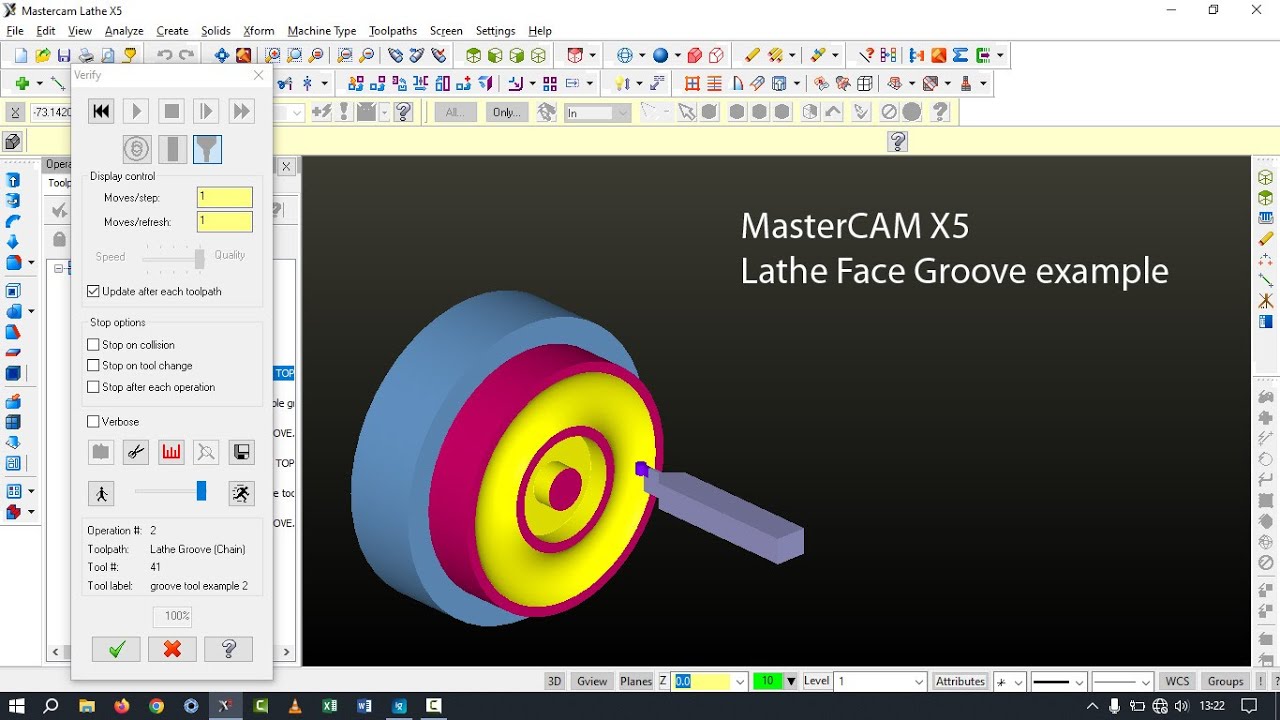The image size is (1280, 720).
Task: Click the Moves/step input field
Action: click(x=225, y=197)
